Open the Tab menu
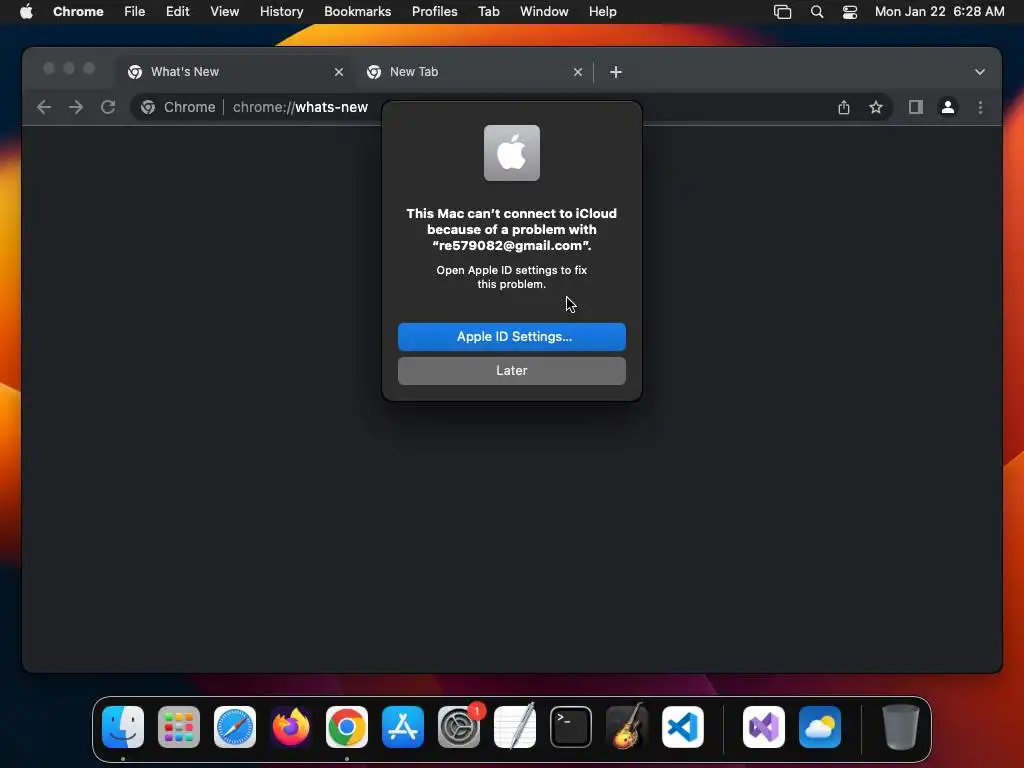The image size is (1024, 768). click(488, 11)
